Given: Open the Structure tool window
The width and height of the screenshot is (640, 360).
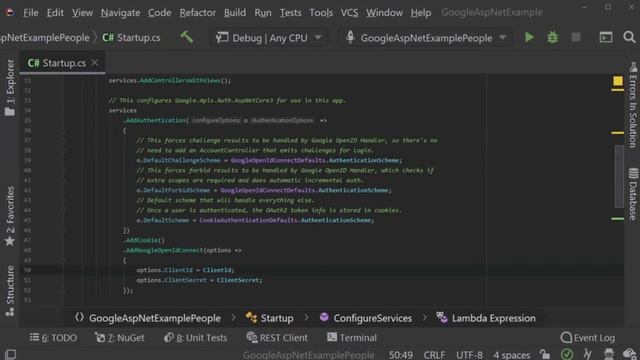Looking at the screenshot, I should (x=10, y=291).
